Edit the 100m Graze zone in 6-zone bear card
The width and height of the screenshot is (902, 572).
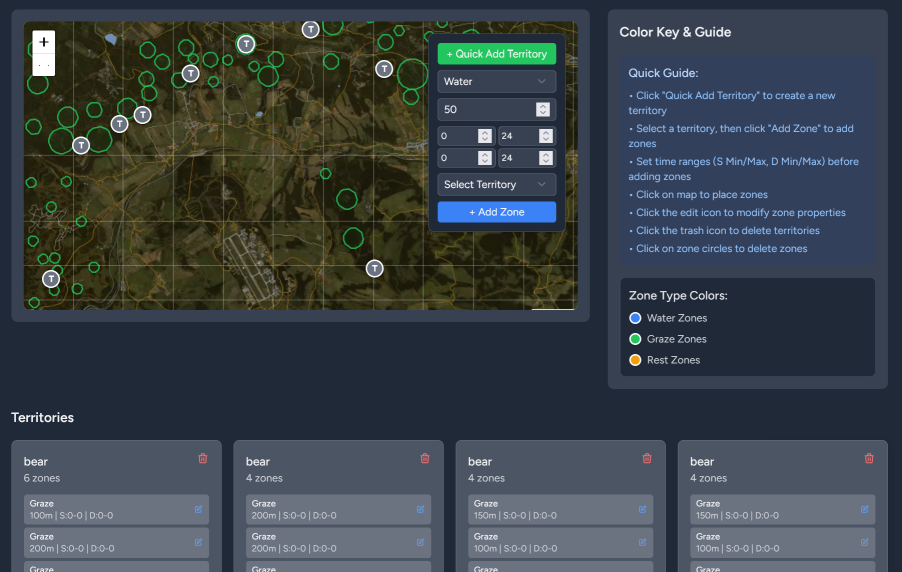[198, 509]
